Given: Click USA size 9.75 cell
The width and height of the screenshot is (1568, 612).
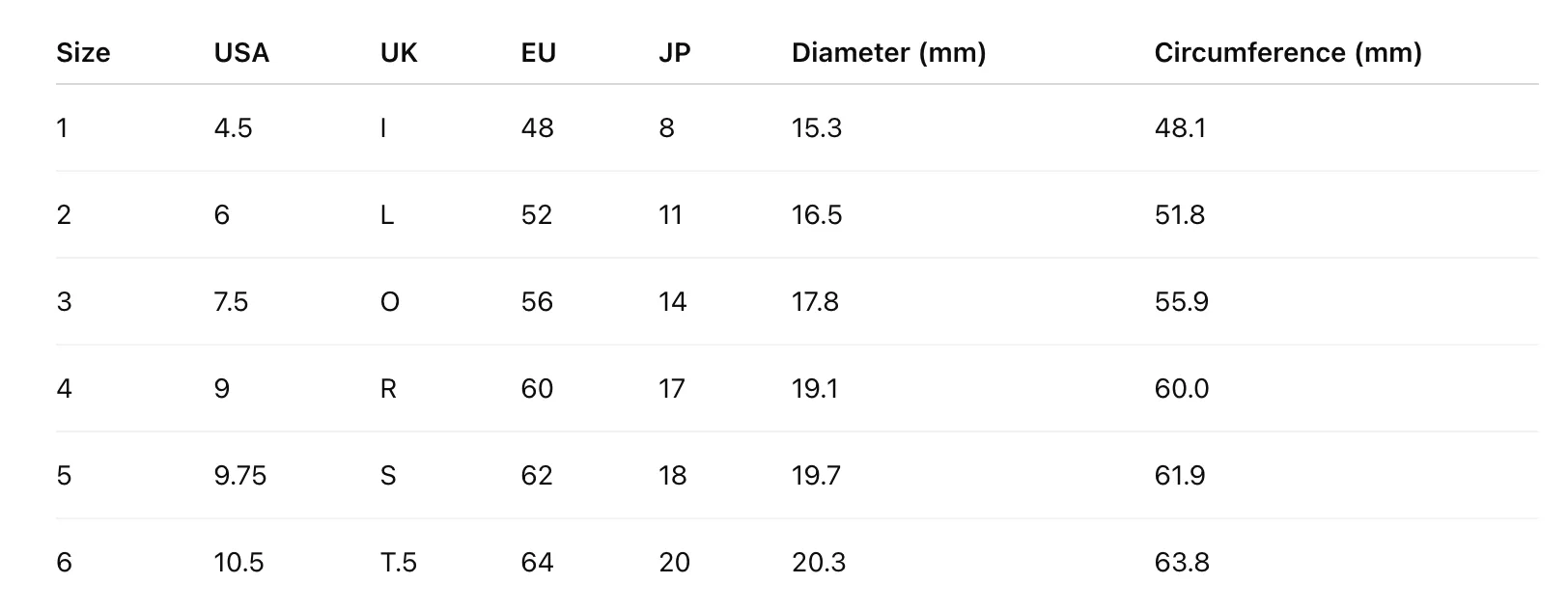Looking at the screenshot, I should tap(240, 475).
